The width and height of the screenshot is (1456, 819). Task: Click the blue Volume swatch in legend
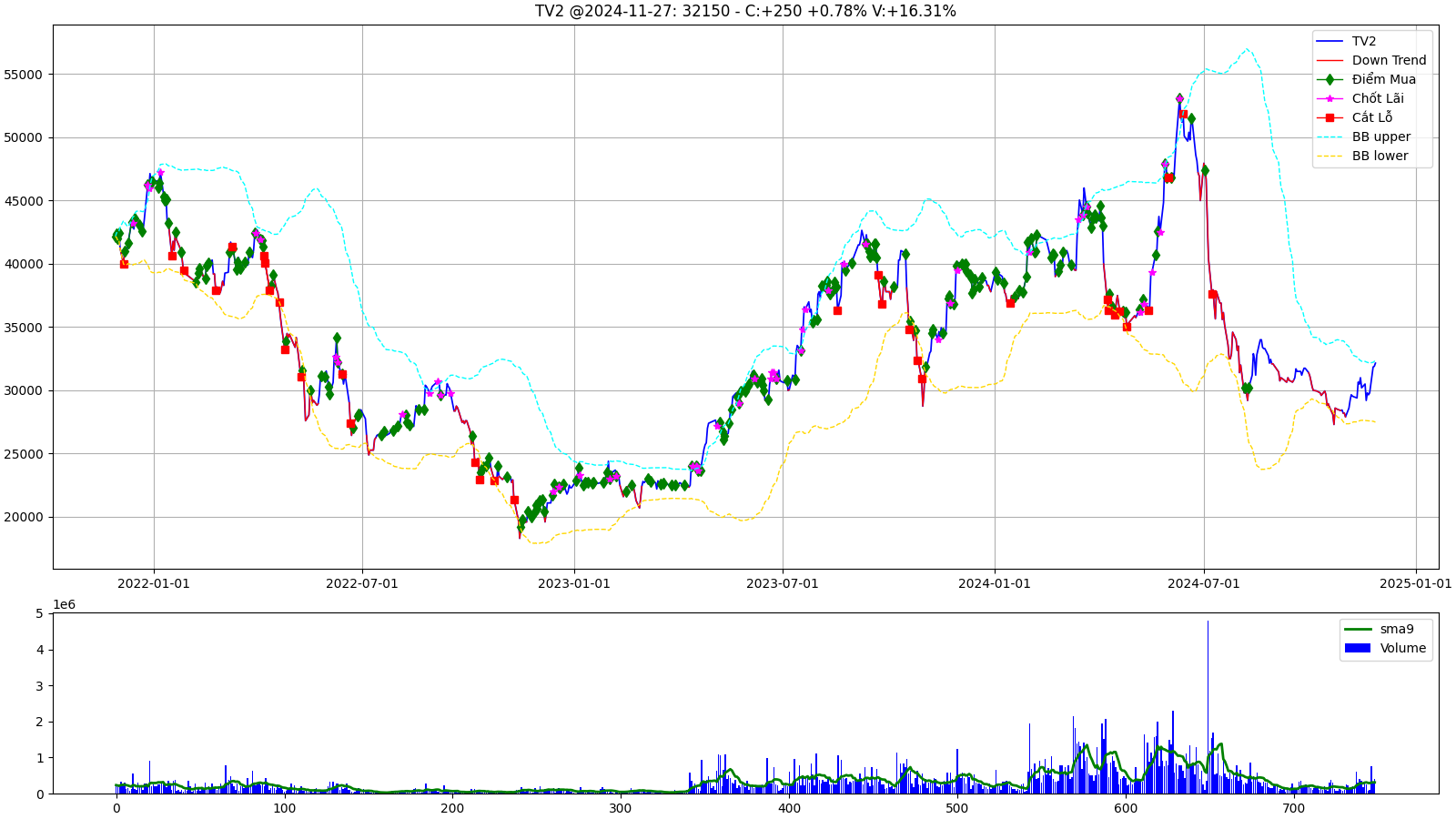(x=1357, y=648)
